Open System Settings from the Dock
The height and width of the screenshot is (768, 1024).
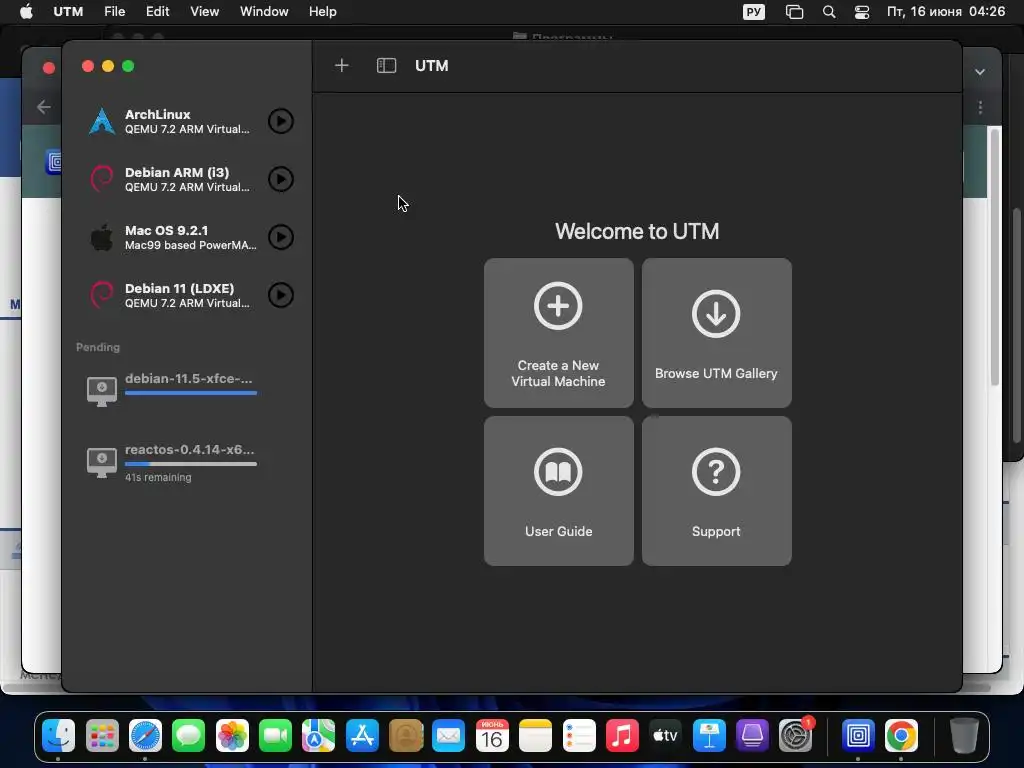[x=795, y=736]
